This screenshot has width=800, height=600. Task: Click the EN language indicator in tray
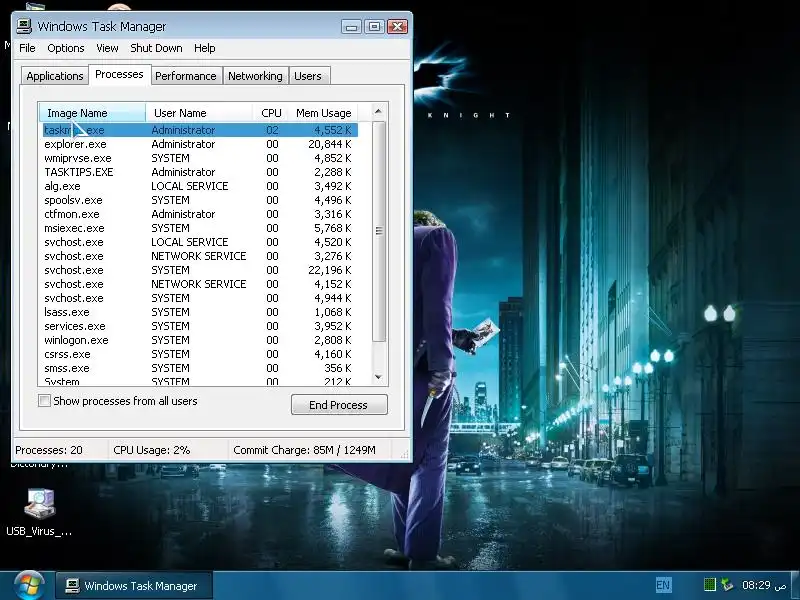[x=663, y=585]
